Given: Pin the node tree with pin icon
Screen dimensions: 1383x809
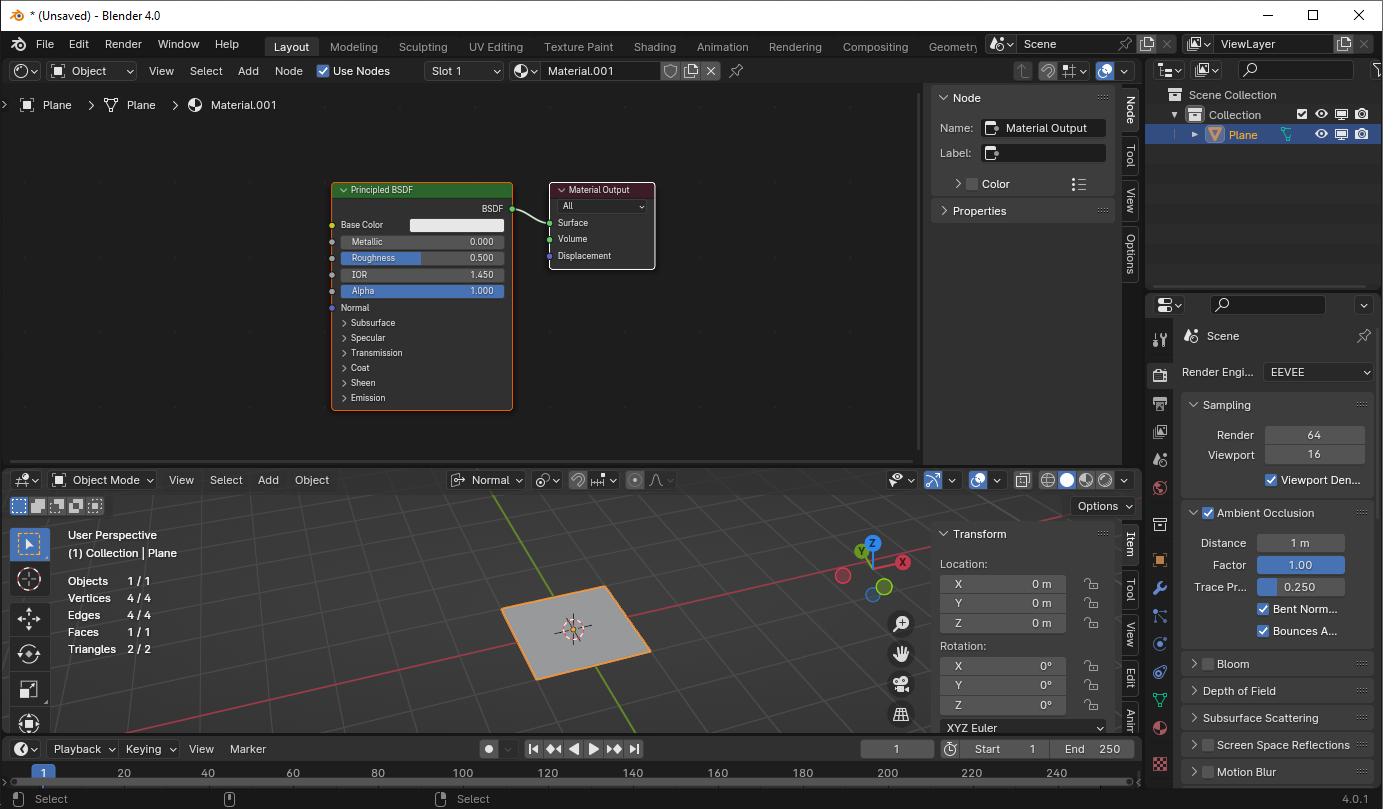Looking at the screenshot, I should coord(736,71).
